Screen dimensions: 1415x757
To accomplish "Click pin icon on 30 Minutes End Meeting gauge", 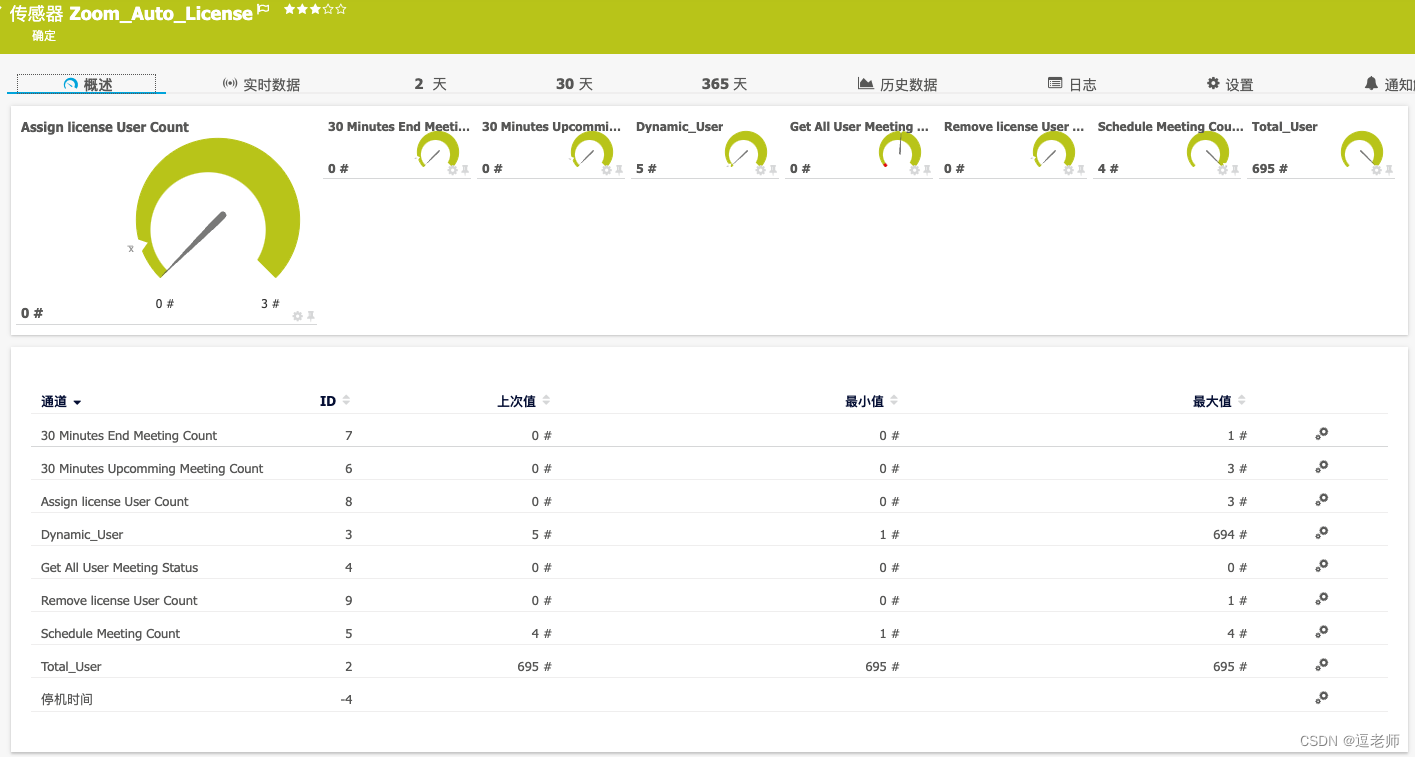I will pyautogui.click(x=465, y=170).
